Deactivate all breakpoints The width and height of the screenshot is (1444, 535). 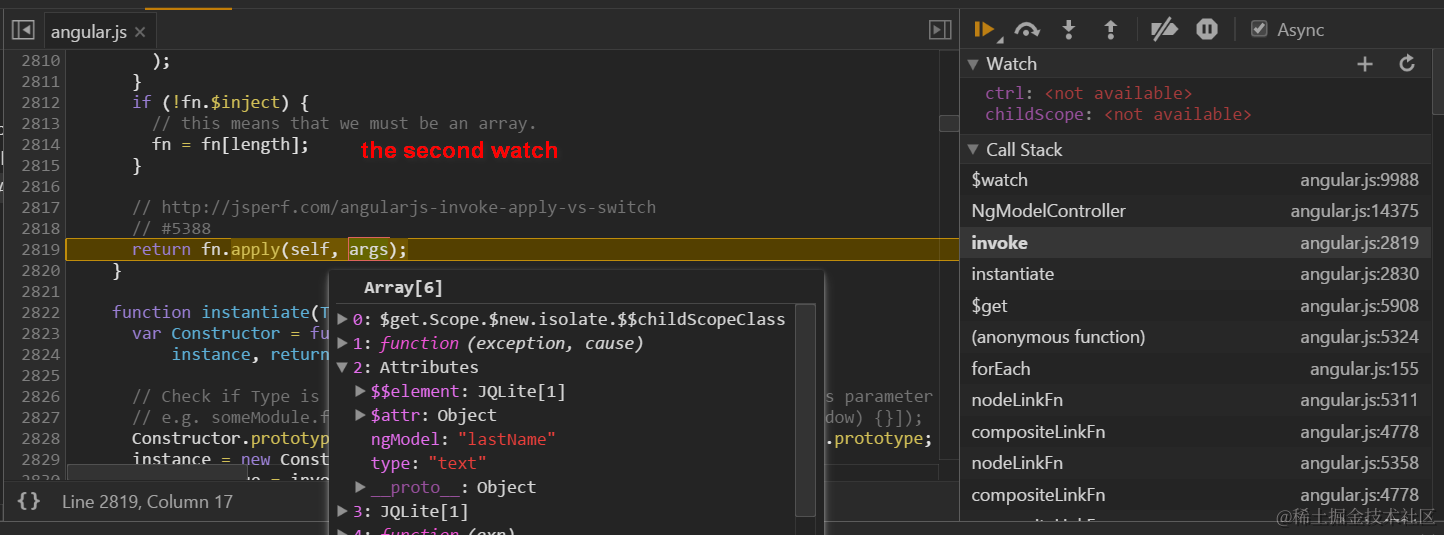pos(1164,30)
